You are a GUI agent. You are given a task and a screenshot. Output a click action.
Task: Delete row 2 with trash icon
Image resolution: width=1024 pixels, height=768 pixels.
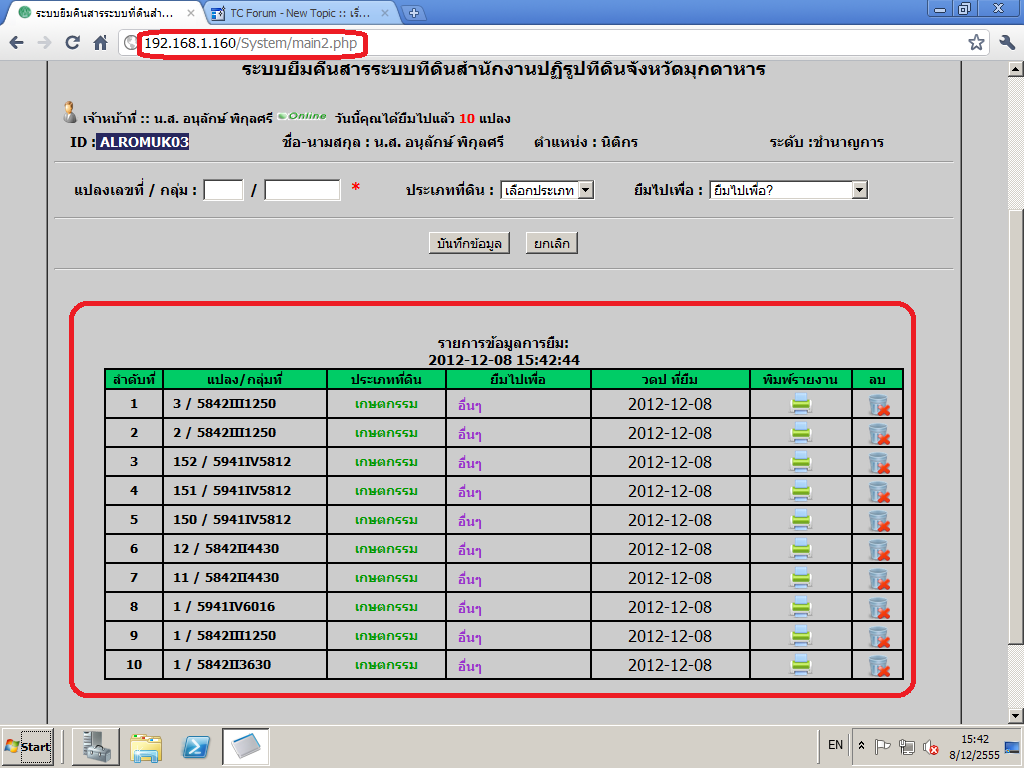coord(879,434)
